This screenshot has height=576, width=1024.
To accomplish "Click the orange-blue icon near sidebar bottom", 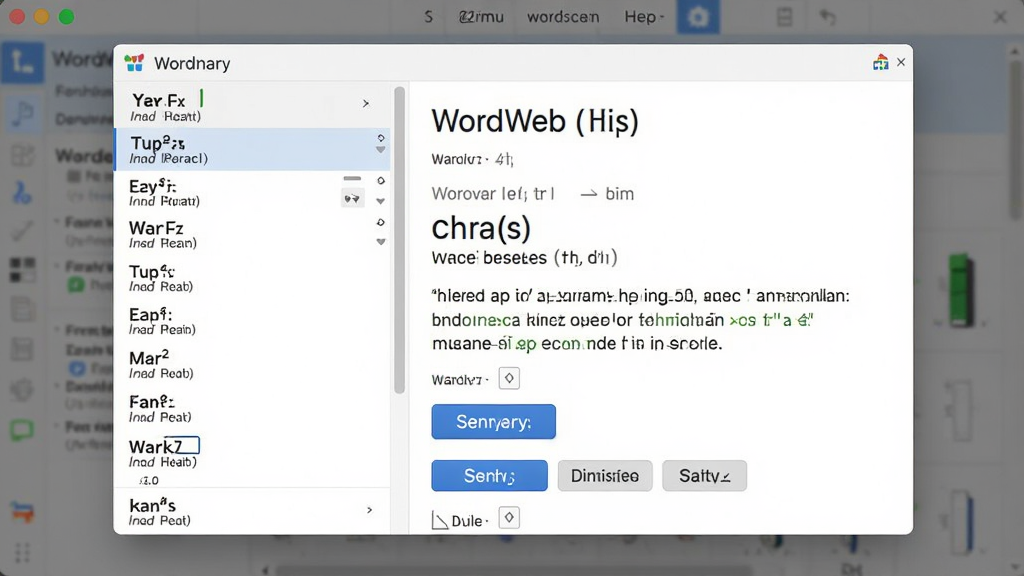I will click(x=22, y=511).
